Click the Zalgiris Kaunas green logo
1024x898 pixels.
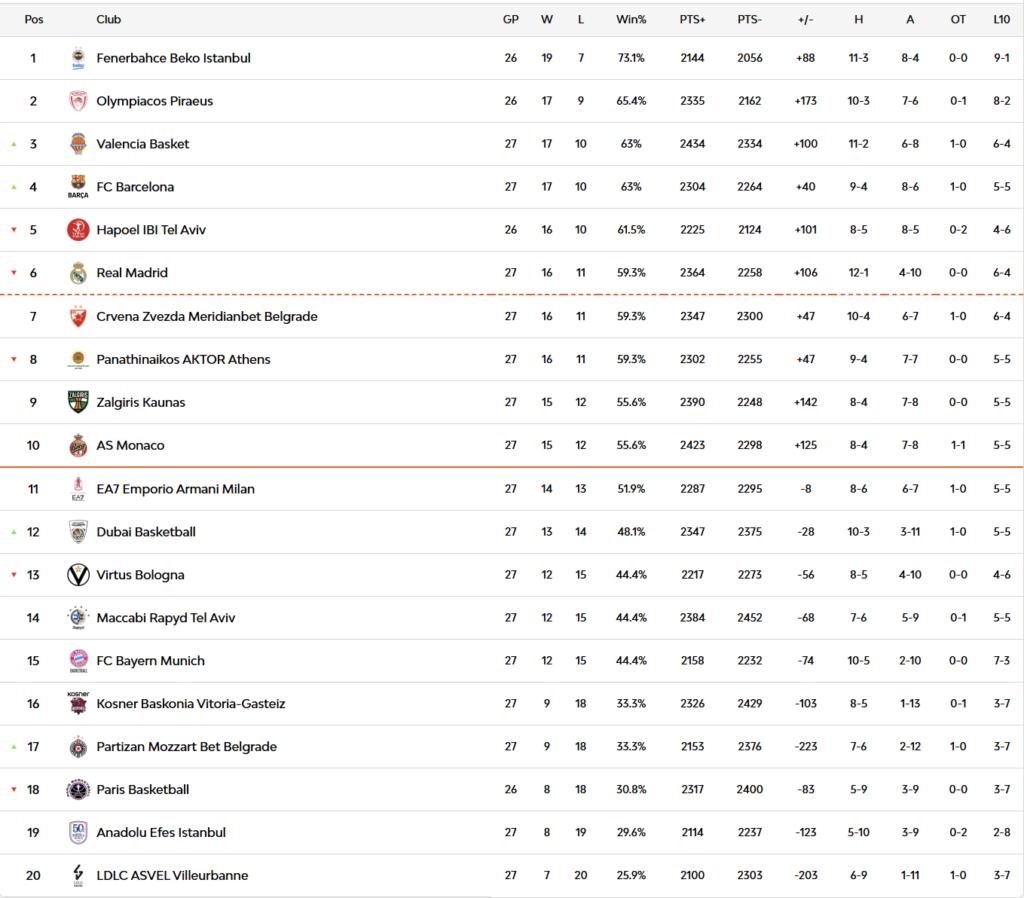pos(78,402)
